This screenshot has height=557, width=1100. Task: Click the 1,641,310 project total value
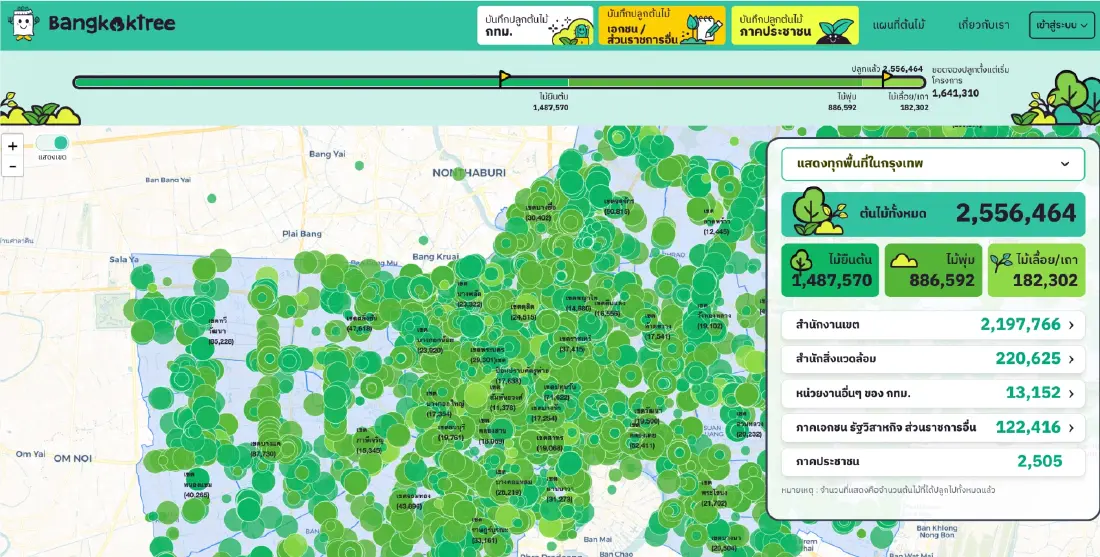click(x=955, y=93)
